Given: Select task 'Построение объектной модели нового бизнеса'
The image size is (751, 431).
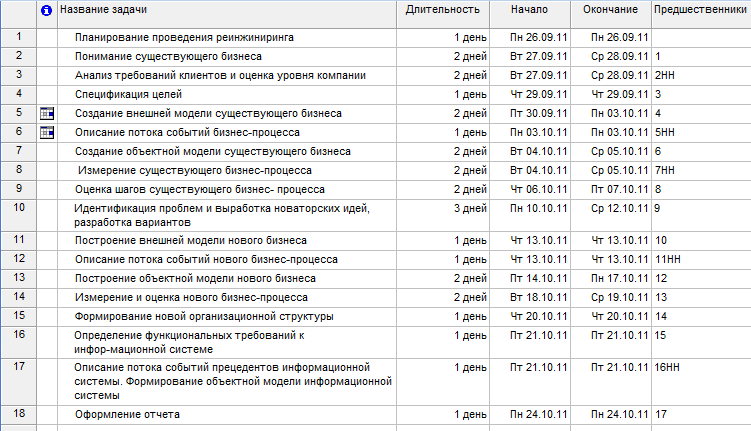Looking at the screenshot, I should click(x=195, y=279).
